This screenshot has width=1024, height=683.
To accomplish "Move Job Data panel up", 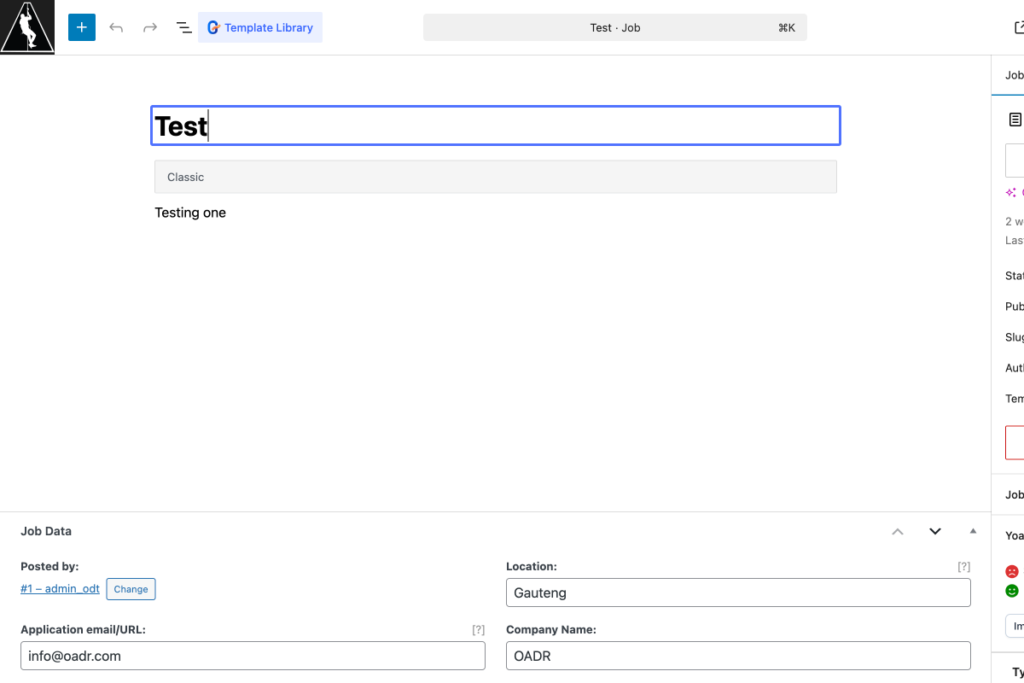I will pyautogui.click(x=898, y=532).
